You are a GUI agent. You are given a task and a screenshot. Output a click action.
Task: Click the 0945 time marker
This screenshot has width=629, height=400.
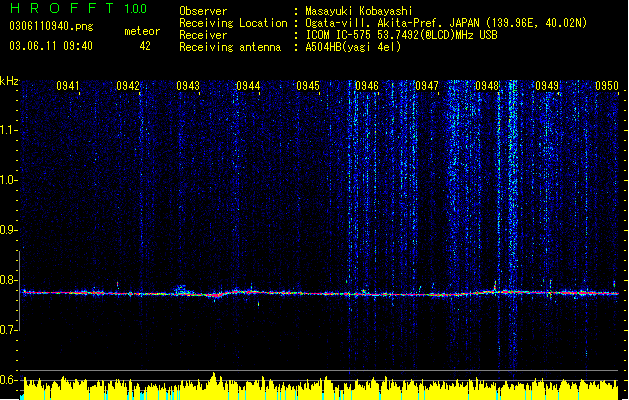click(308, 86)
